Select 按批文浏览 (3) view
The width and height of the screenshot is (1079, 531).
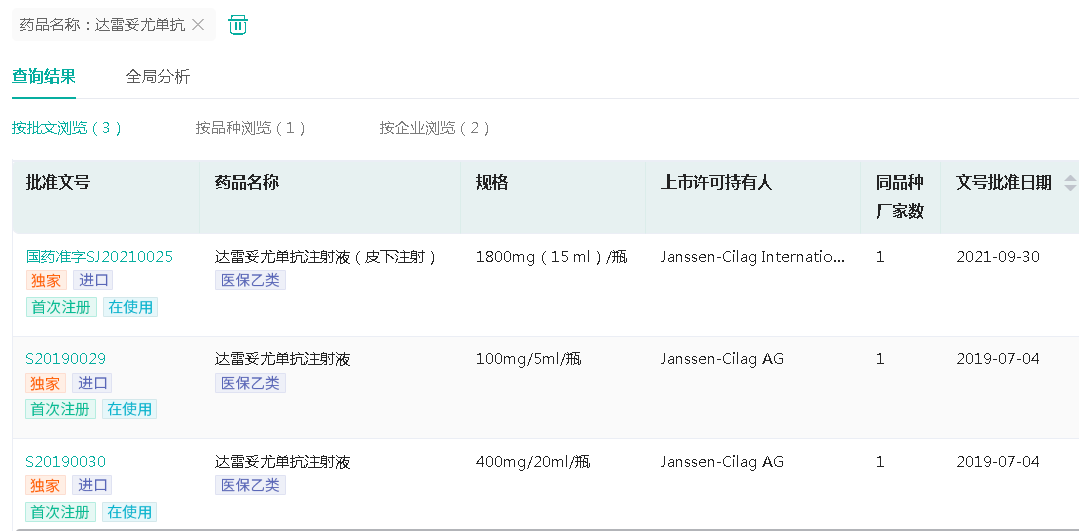tap(67, 128)
